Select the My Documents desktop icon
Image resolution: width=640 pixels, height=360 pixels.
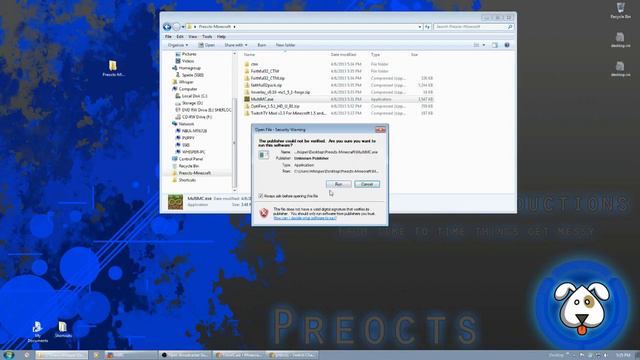tap(38, 332)
